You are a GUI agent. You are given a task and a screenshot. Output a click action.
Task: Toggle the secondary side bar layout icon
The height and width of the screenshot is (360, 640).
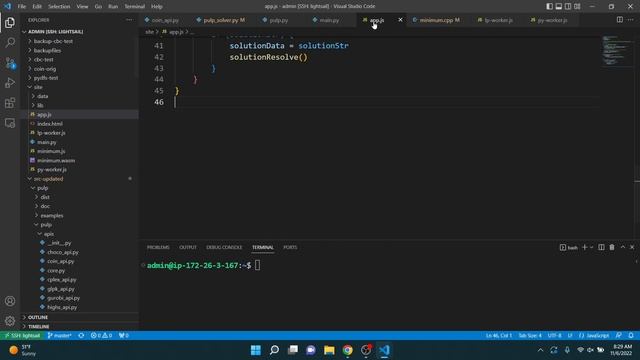point(568,6)
